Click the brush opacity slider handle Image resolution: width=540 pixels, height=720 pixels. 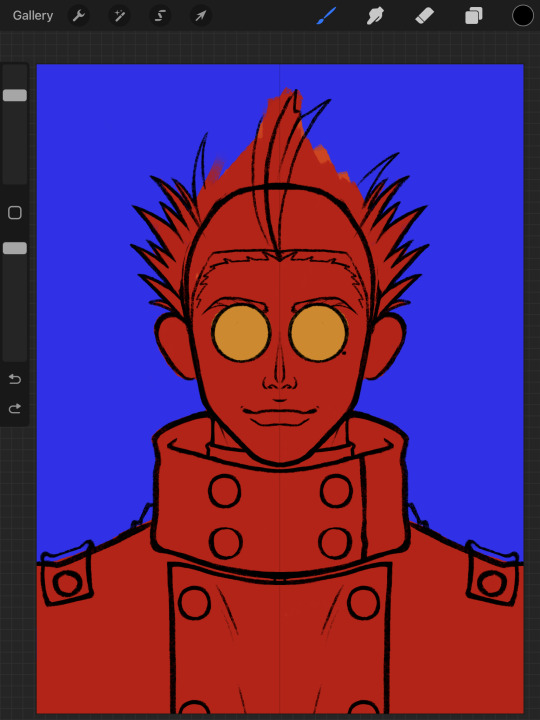[x=15, y=248]
